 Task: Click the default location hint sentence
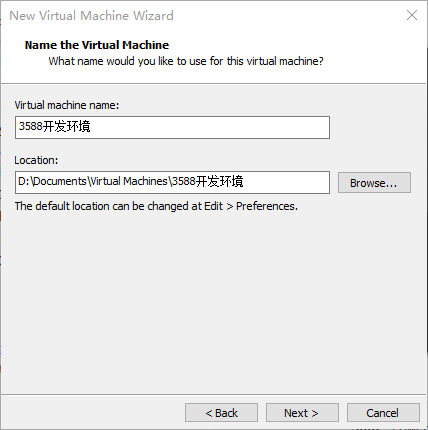[156, 206]
